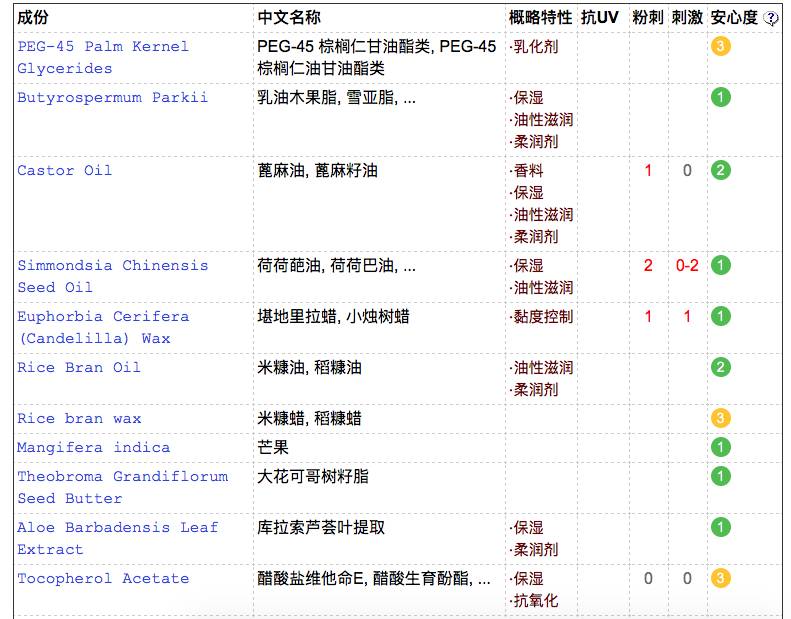Open Simmondsia Chinensis Seed Oil link
791x619 pixels.
coord(112,276)
